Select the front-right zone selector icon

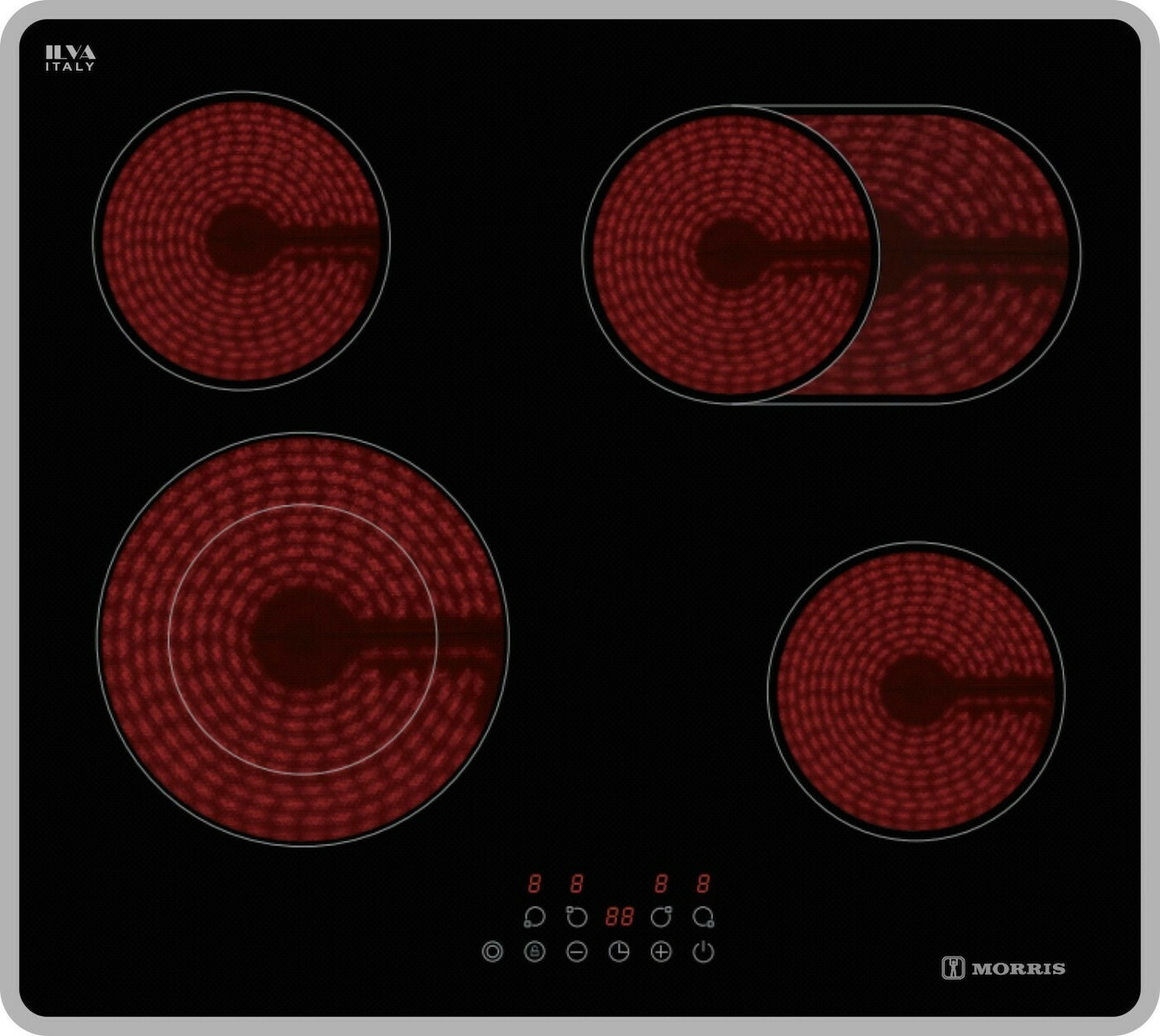(703, 917)
